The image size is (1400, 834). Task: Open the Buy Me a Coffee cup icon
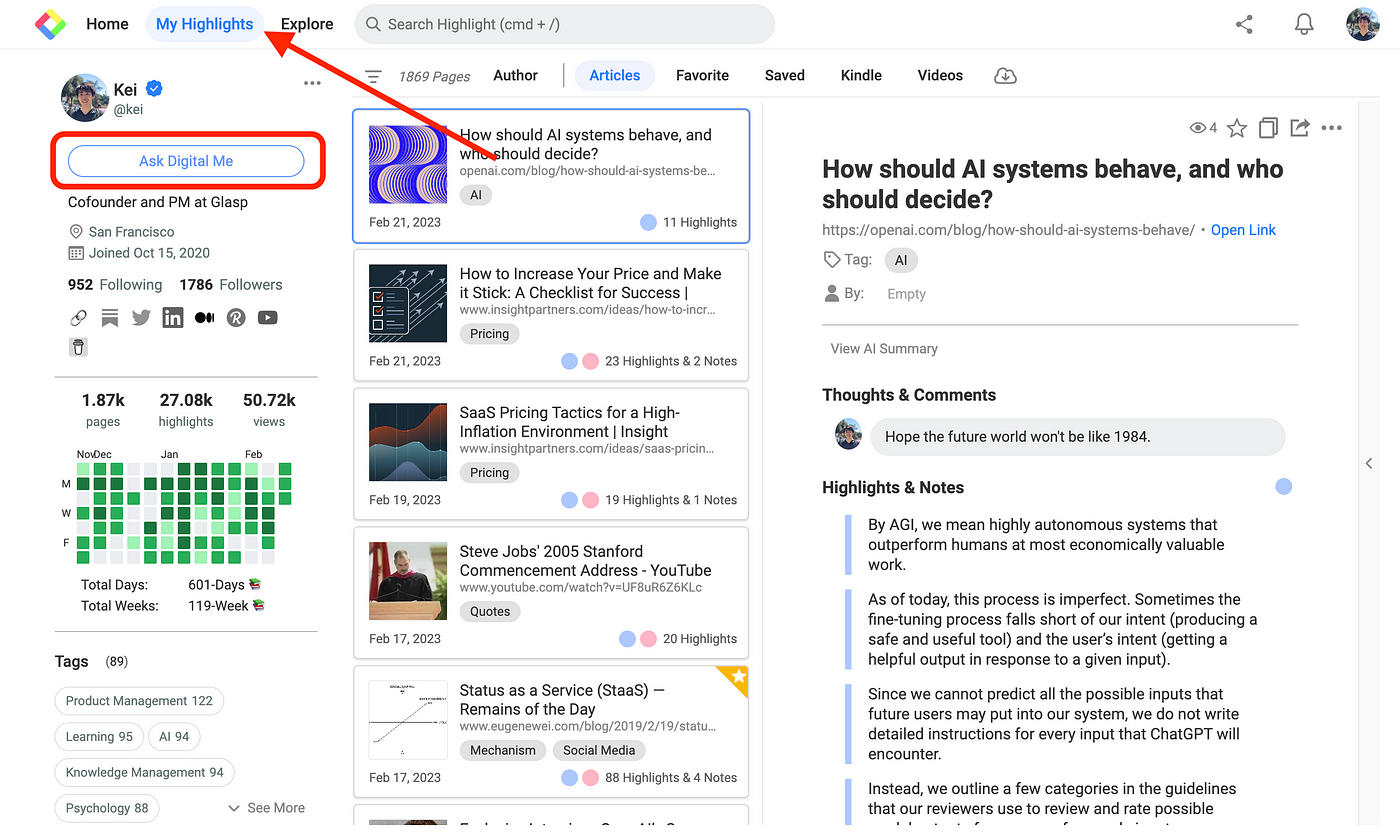coord(79,347)
